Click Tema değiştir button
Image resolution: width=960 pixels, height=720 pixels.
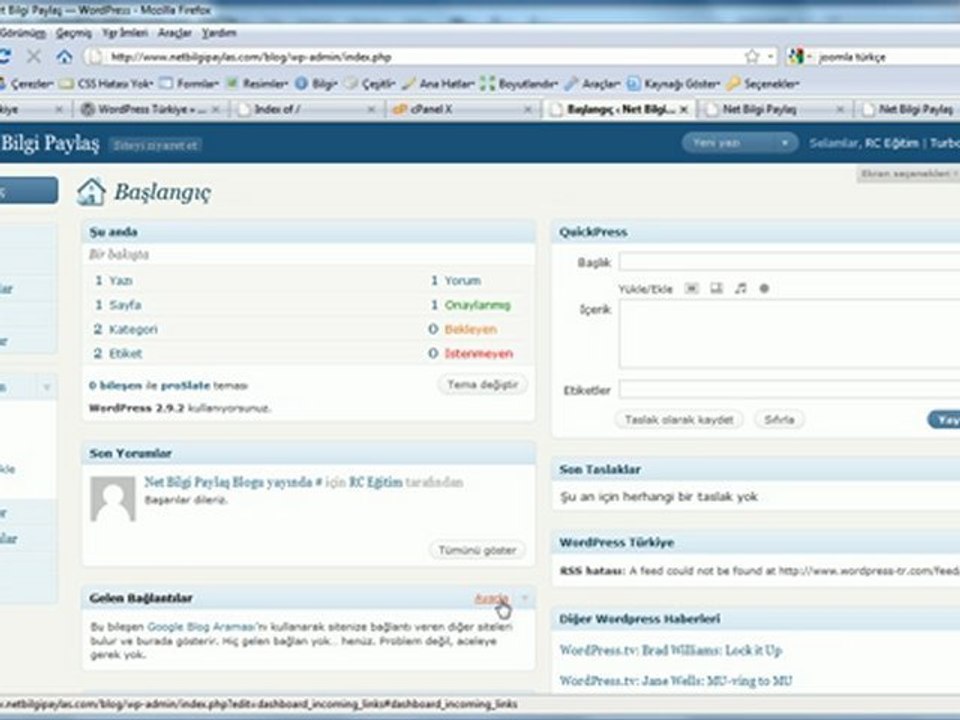tap(482, 384)
